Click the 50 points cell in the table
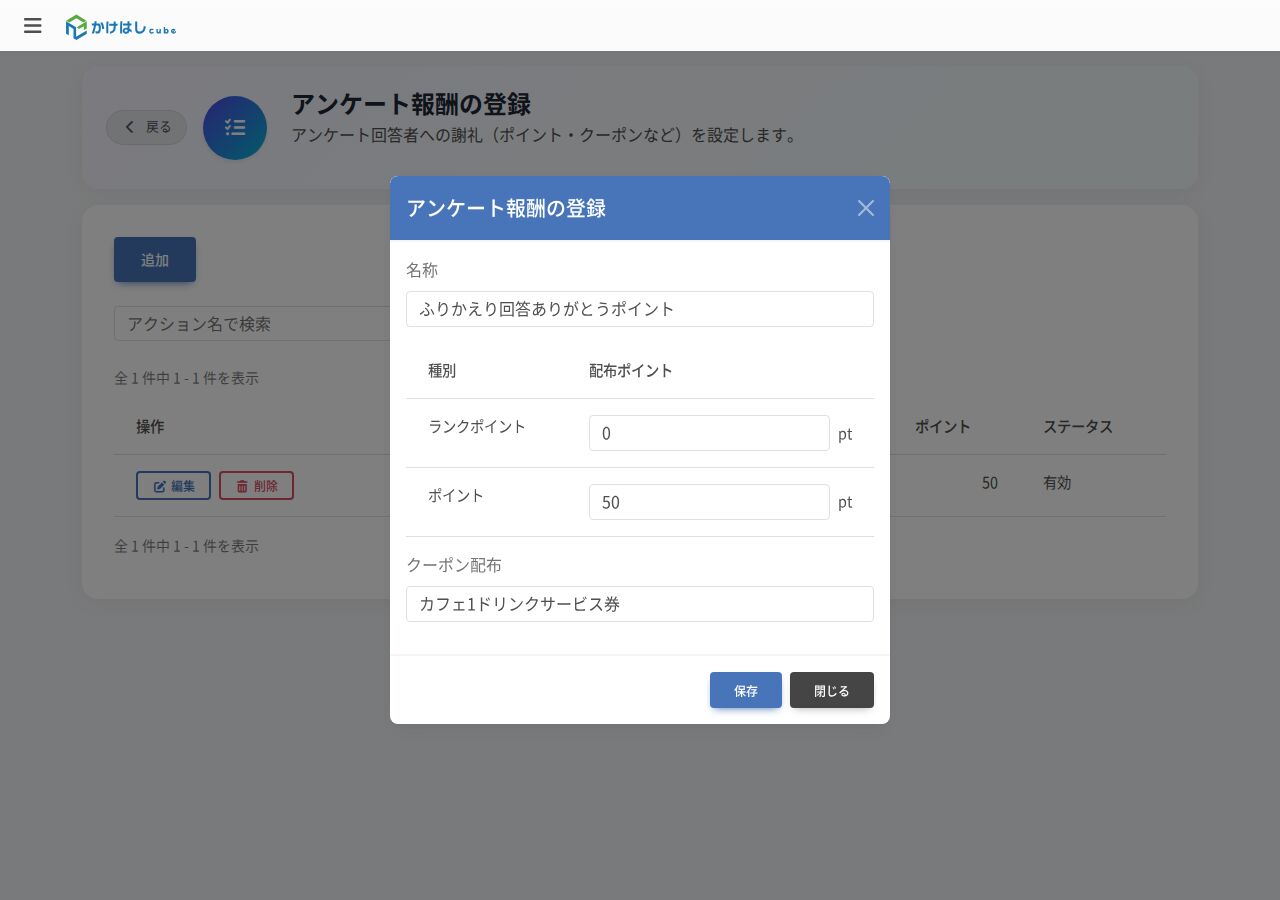This screenshot has height=900, width=1280. (989, 483)
